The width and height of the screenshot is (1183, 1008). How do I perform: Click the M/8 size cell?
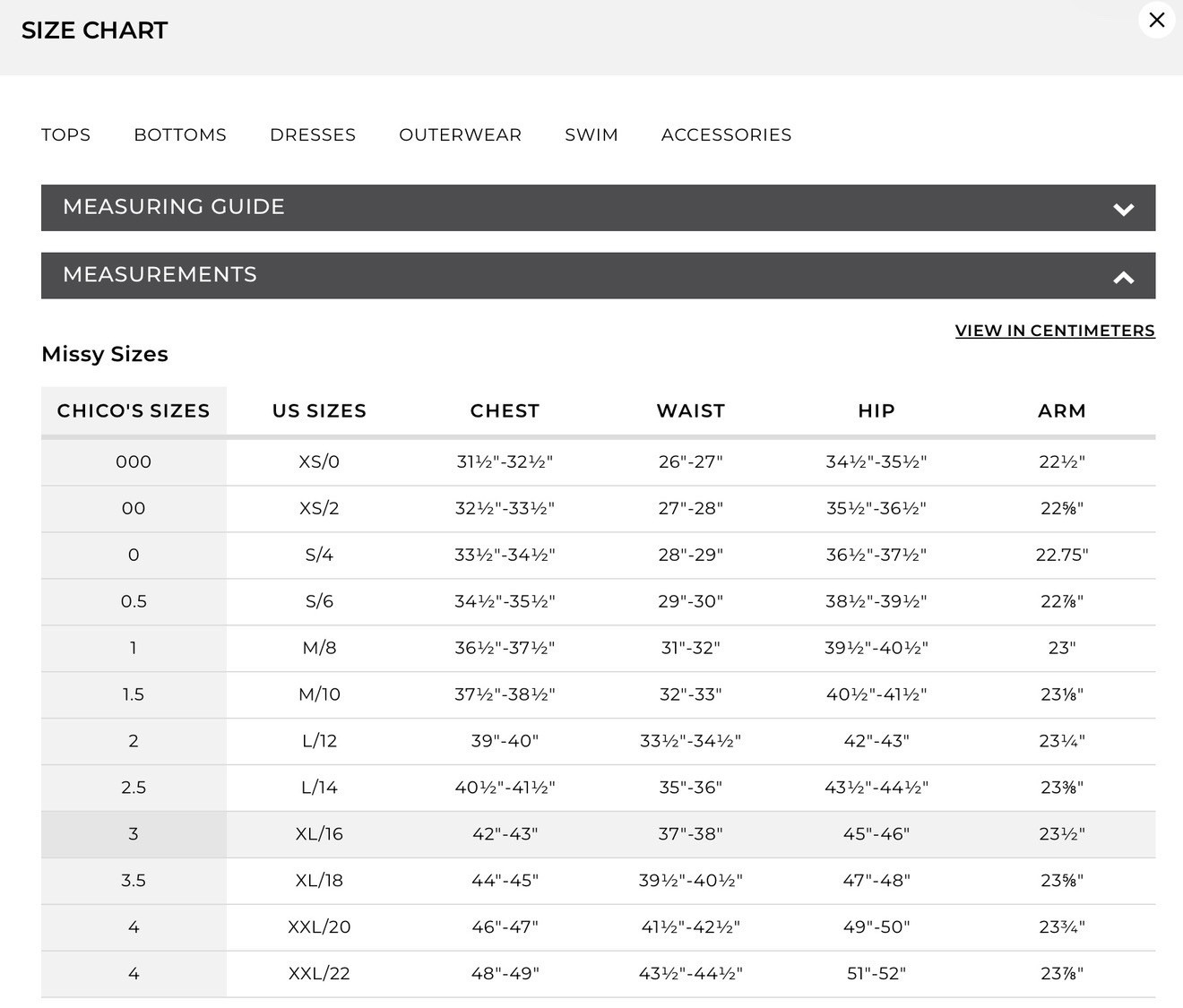pos(319,648)
